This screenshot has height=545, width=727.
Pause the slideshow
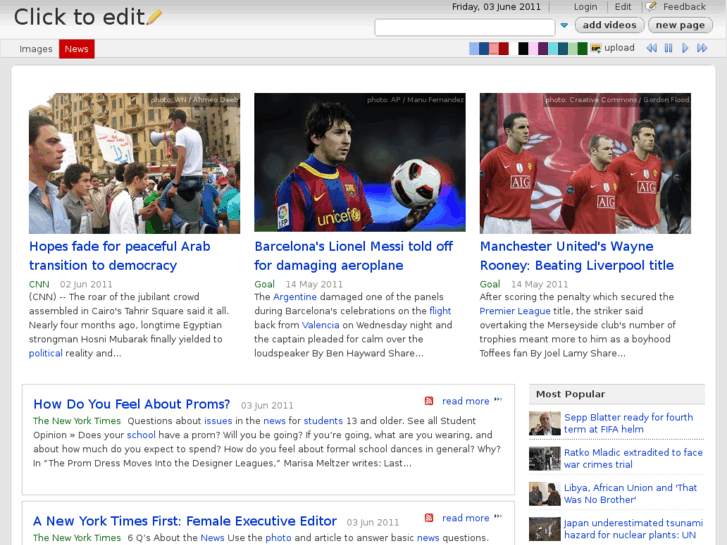coord(669,48)
